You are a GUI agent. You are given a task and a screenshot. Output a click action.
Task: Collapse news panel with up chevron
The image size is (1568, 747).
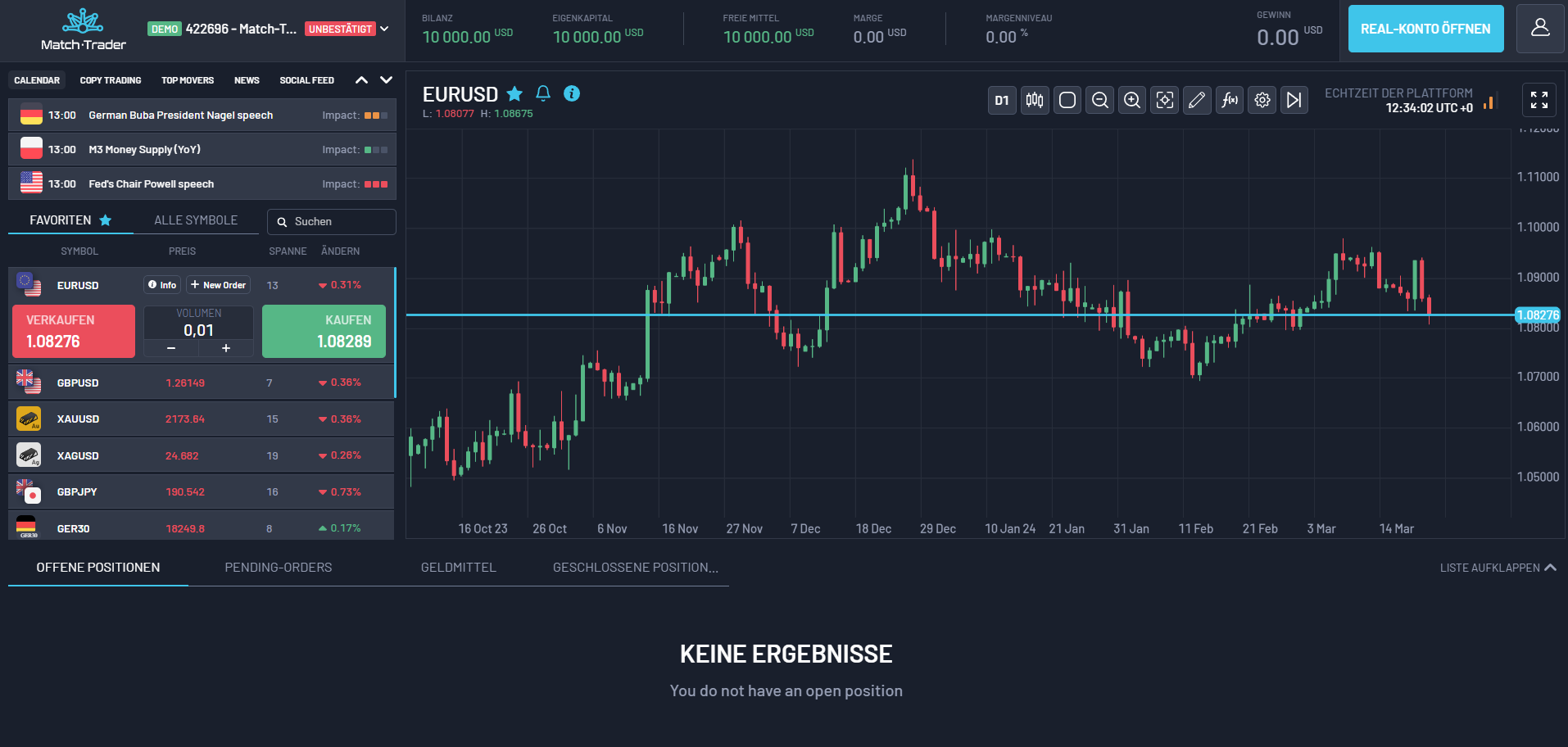tap(361, 80)
